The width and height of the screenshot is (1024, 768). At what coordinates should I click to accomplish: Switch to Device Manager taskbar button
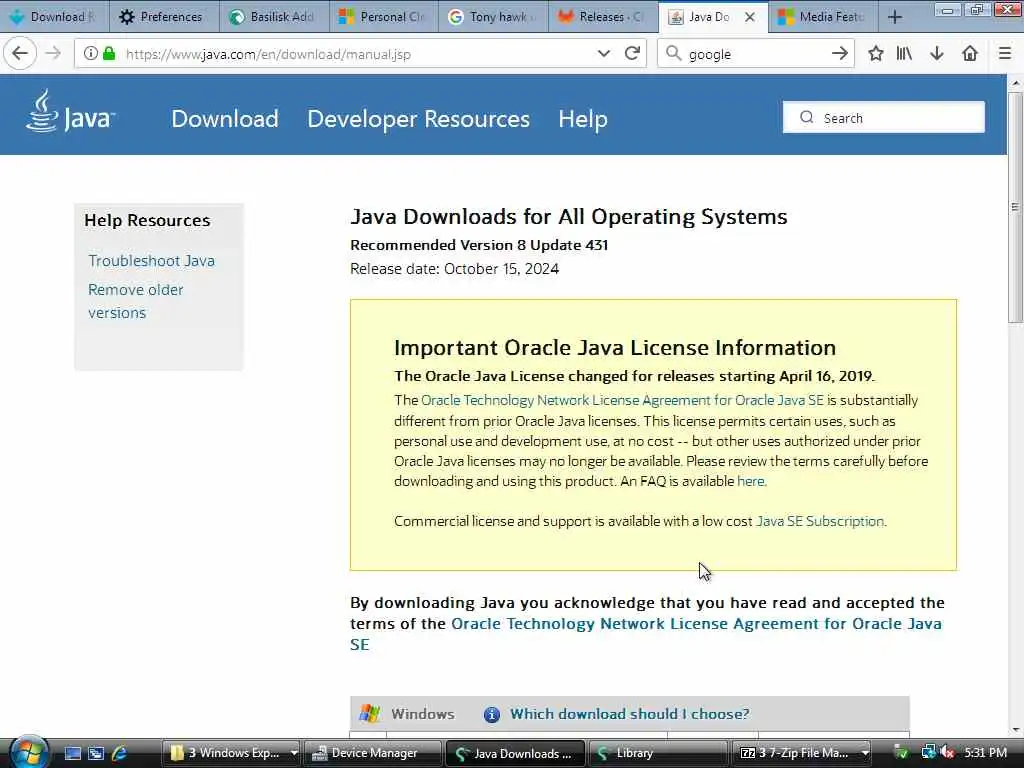click(x=373, y=754)
